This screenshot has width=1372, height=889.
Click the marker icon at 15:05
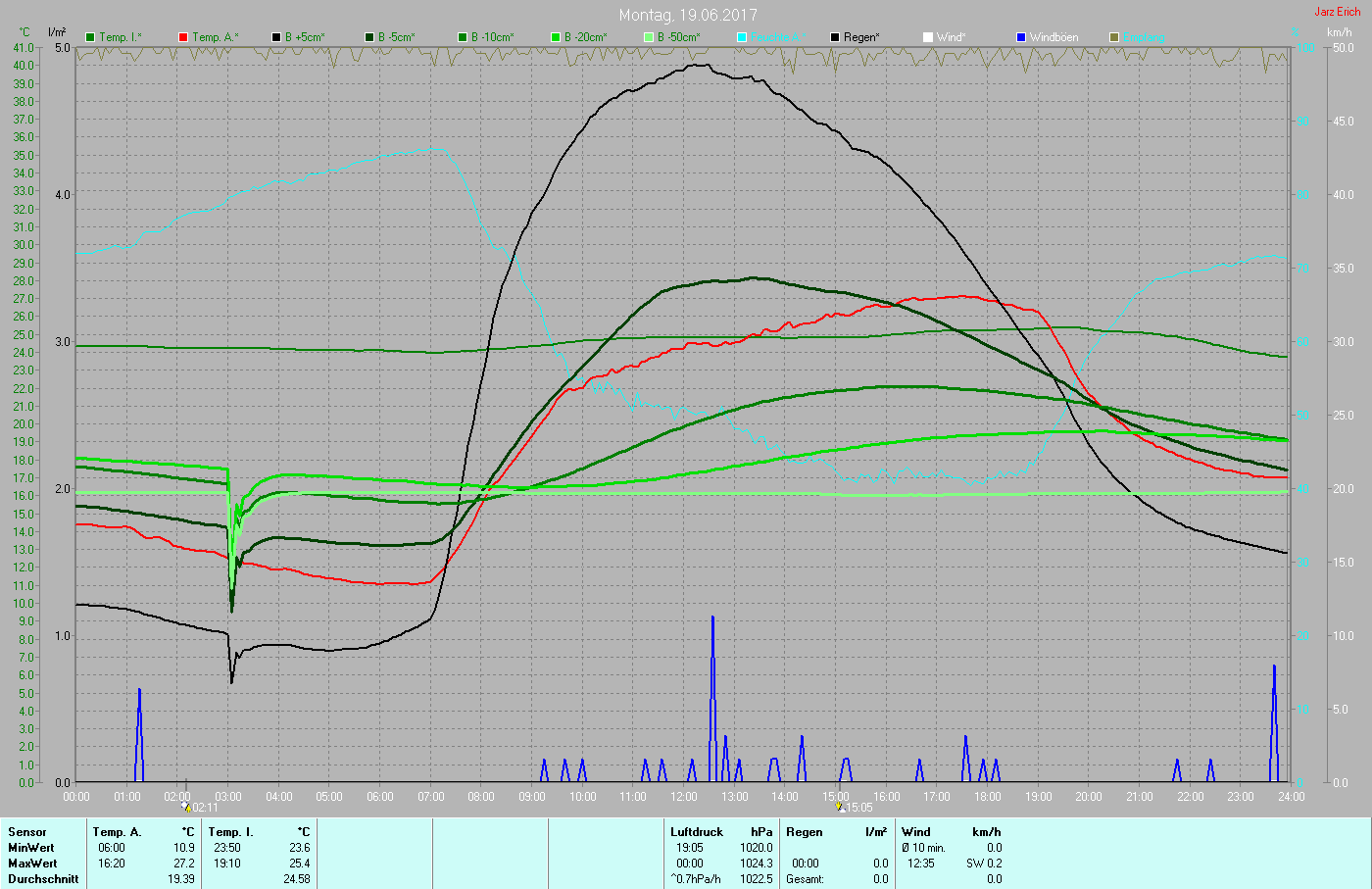pyautogui.click(x=840, y=808)
